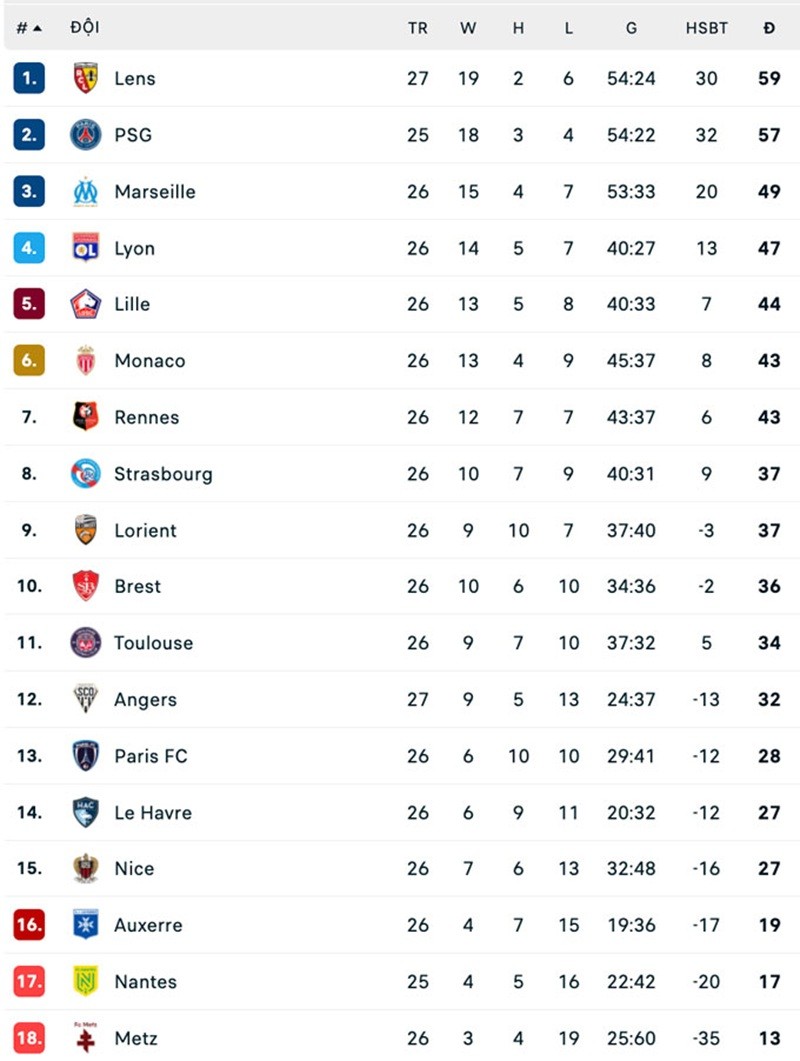Viewport: 800px width, 1061px height.
Task: Click the TR column header
Action: pos(418,27)
